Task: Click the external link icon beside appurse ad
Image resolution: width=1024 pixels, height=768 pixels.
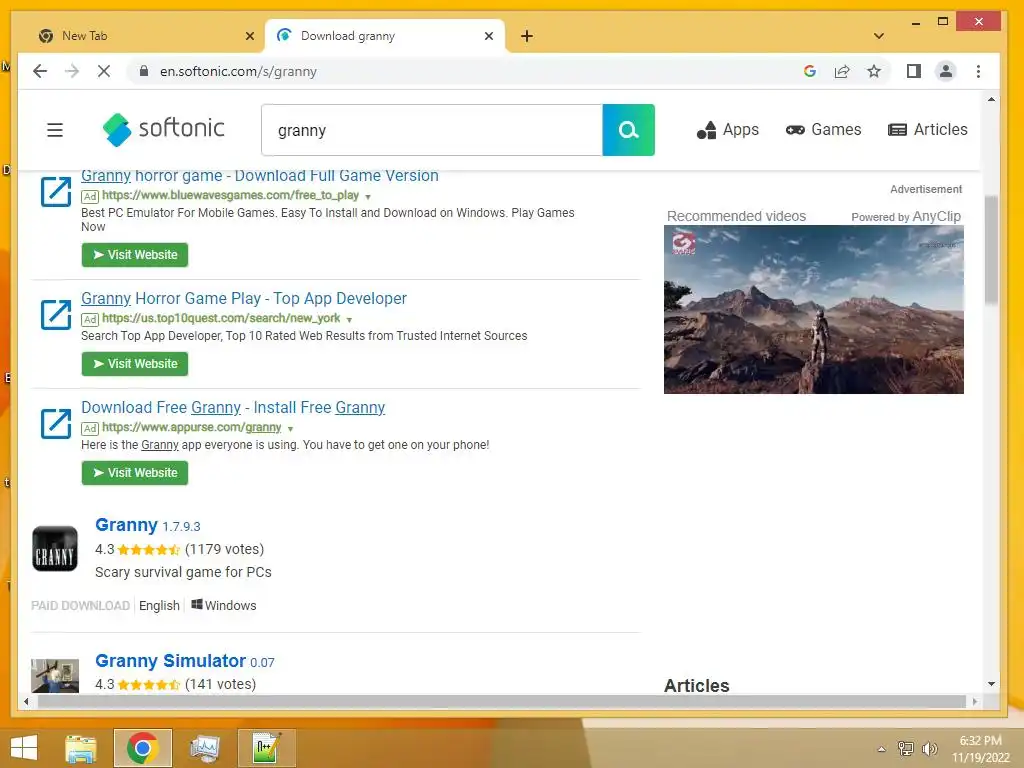Action: (56, 423)
